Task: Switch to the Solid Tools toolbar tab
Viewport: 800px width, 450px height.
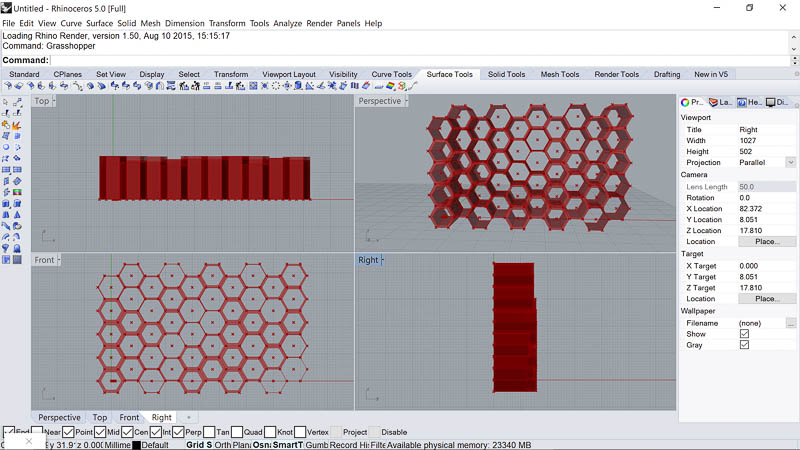Action: point(507,74)
